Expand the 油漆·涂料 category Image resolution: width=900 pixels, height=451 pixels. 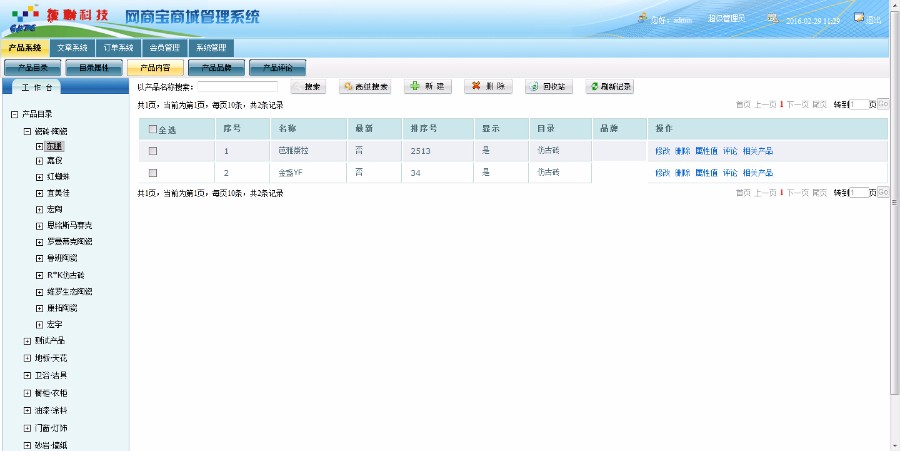[27, 411]
